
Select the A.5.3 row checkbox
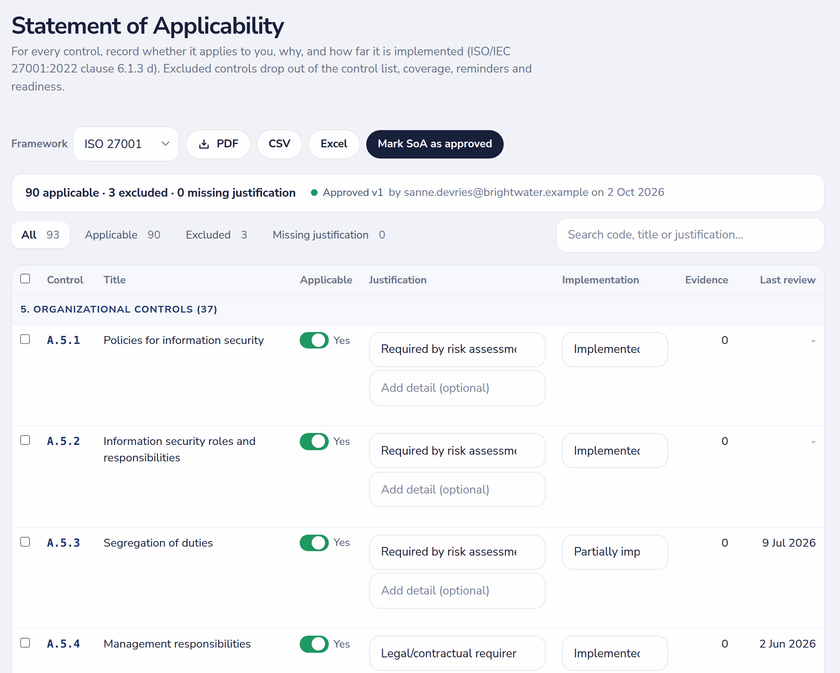coord(25,542)
